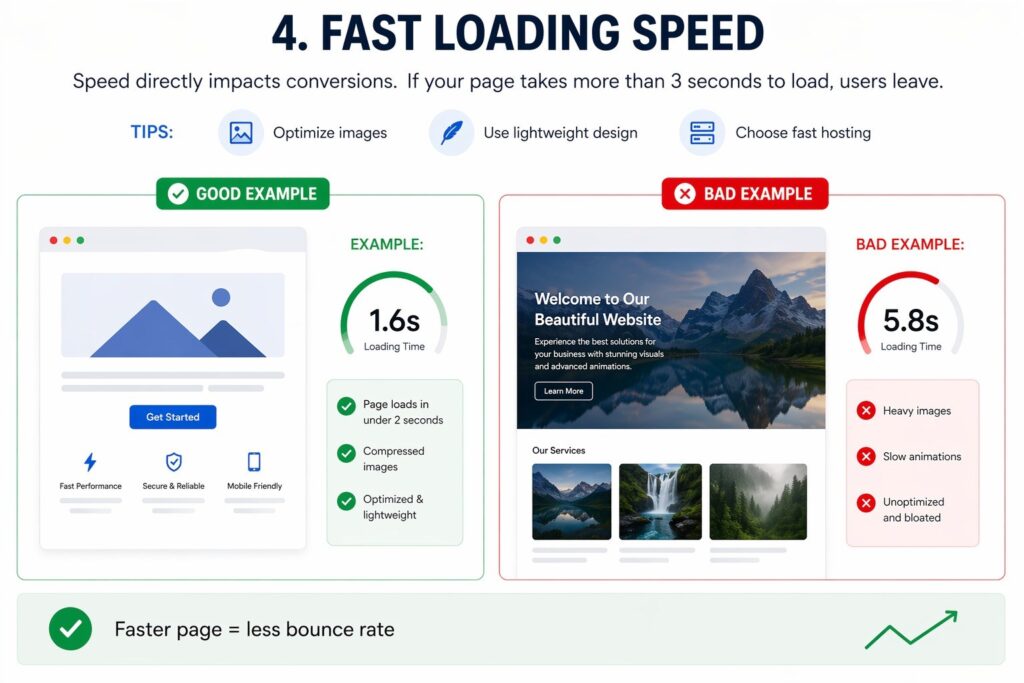Click the Fast Performance lightning bolt icon
The height and width of the screenshot is (683, 1024).
point(90,462)
